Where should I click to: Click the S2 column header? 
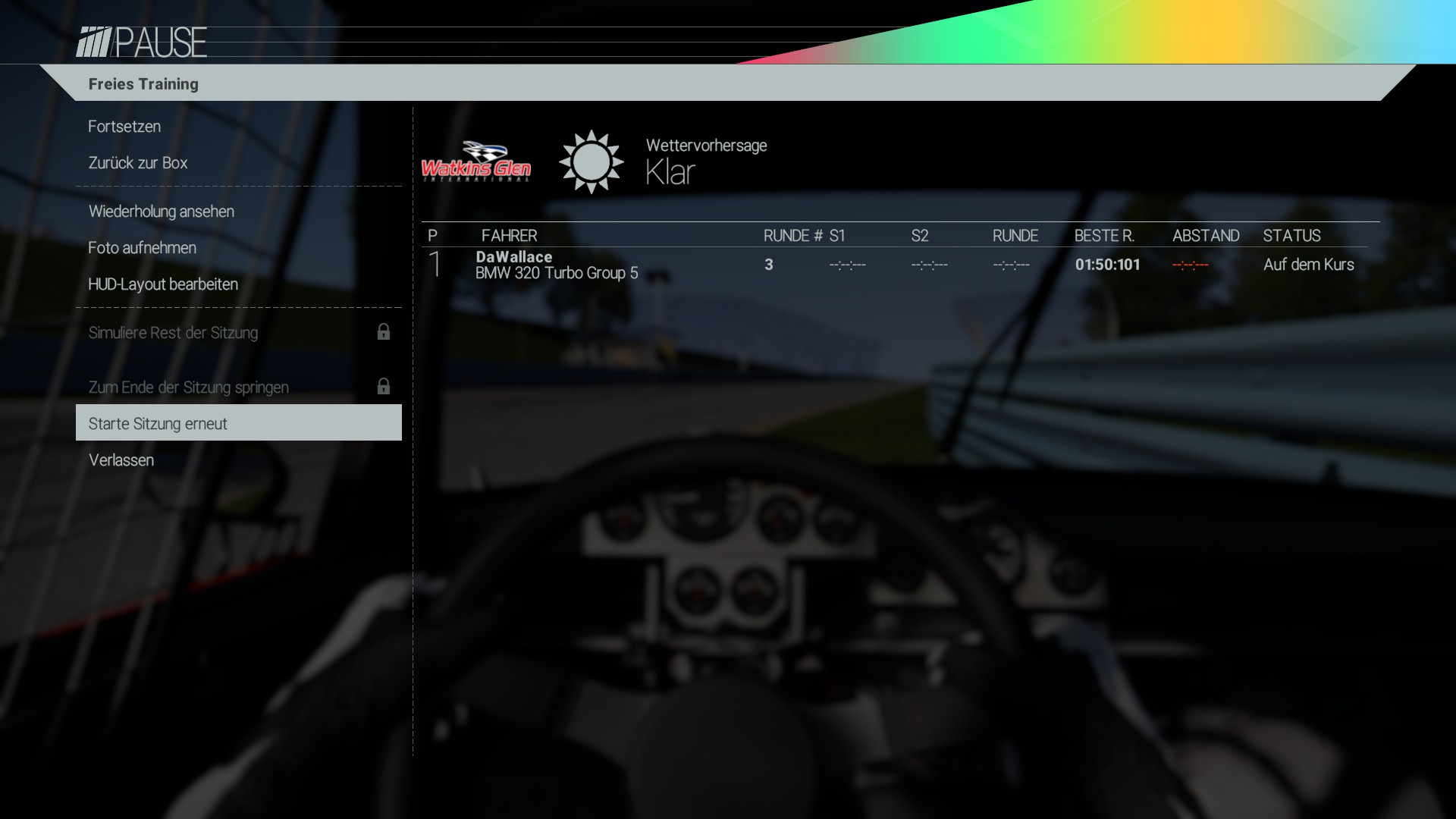(920, 236)
